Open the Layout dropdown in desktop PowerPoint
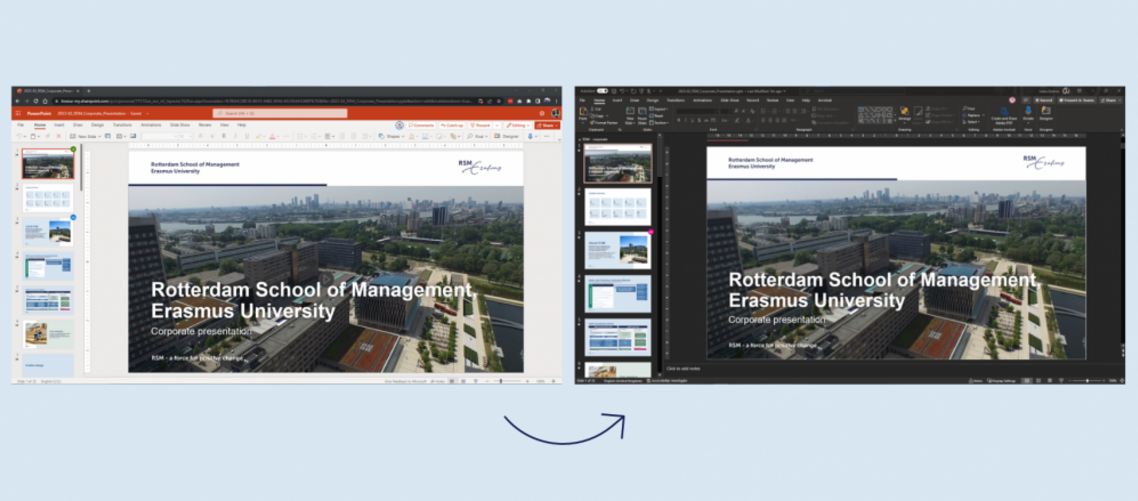Viewport: 1138px width, 501px height. click(658, 109)
